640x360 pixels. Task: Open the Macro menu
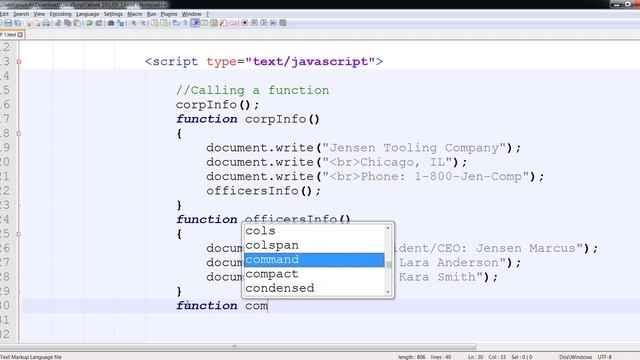135,14
